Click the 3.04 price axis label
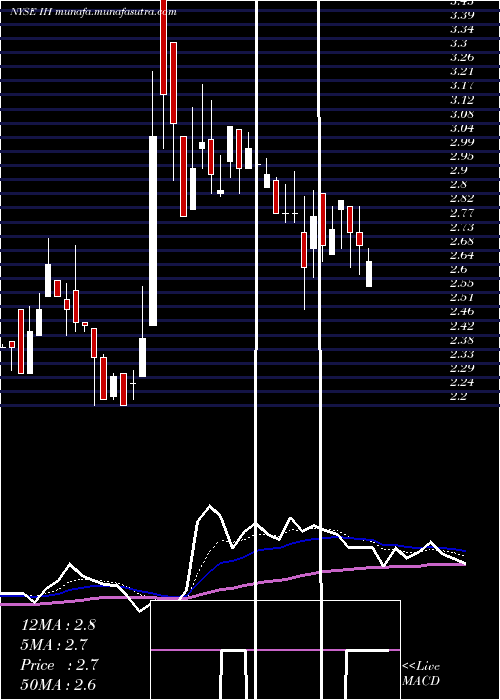This screenshot has width=500, height=700. 462,128
